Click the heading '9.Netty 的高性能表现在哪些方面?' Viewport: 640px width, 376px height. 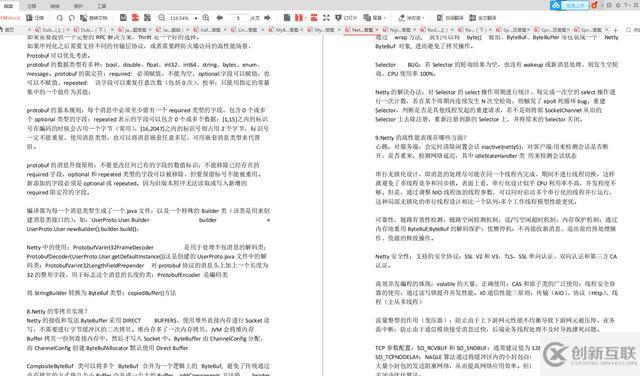click(420, 138)
